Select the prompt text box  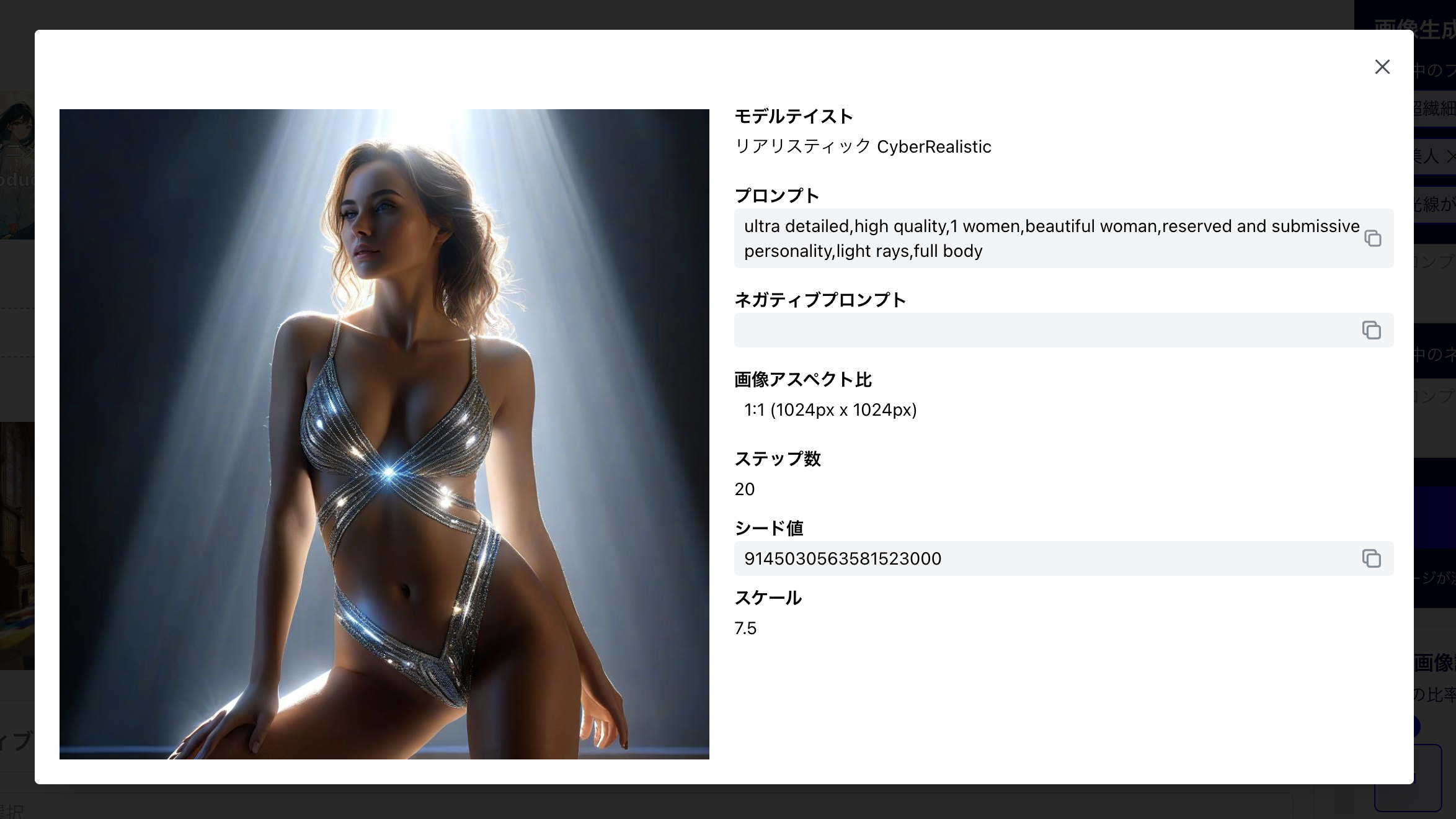tap(1063, 238)
